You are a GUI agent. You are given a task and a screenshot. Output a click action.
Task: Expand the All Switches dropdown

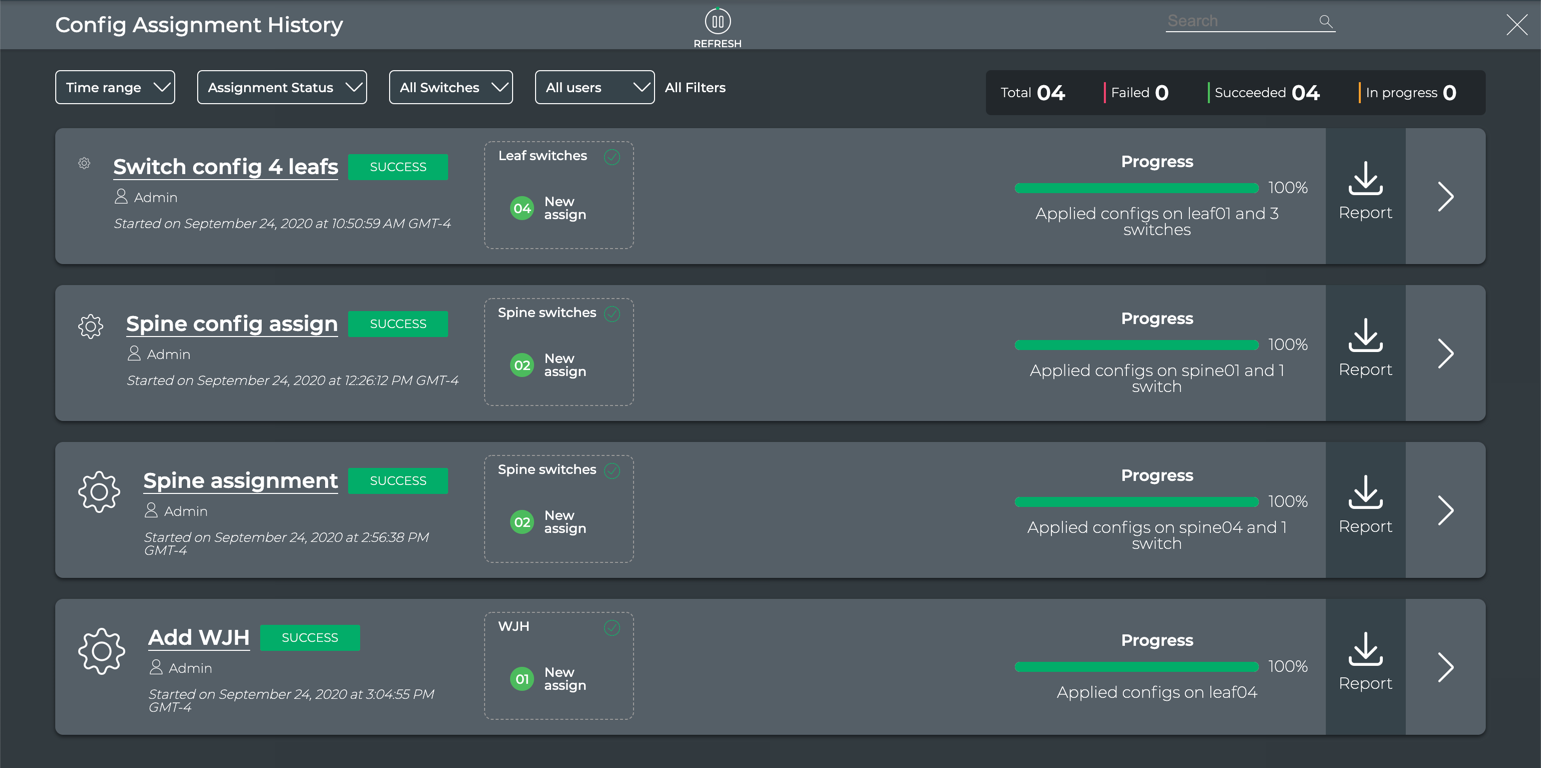[x=450, y=88]
